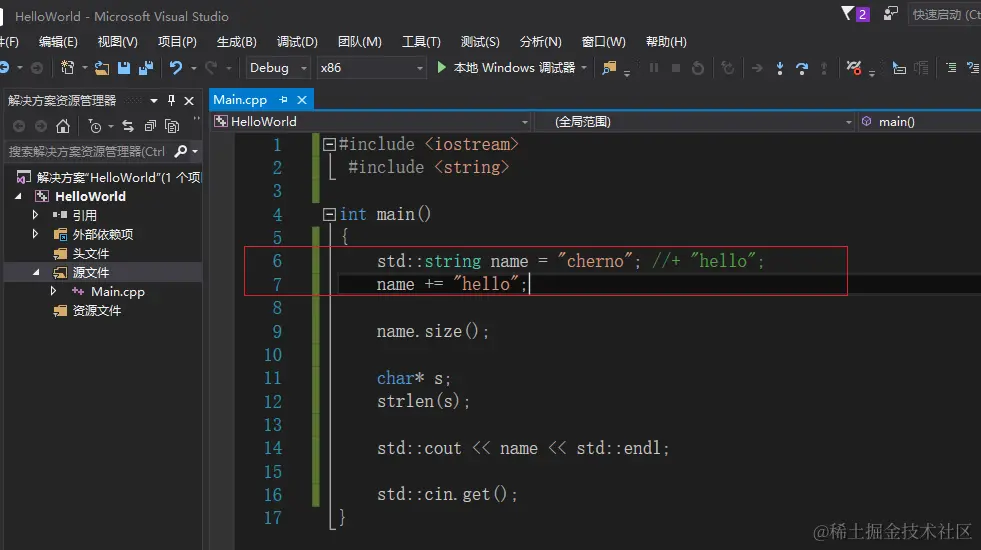Click the Sync with Active Document icon

click(x=128, y=126)
